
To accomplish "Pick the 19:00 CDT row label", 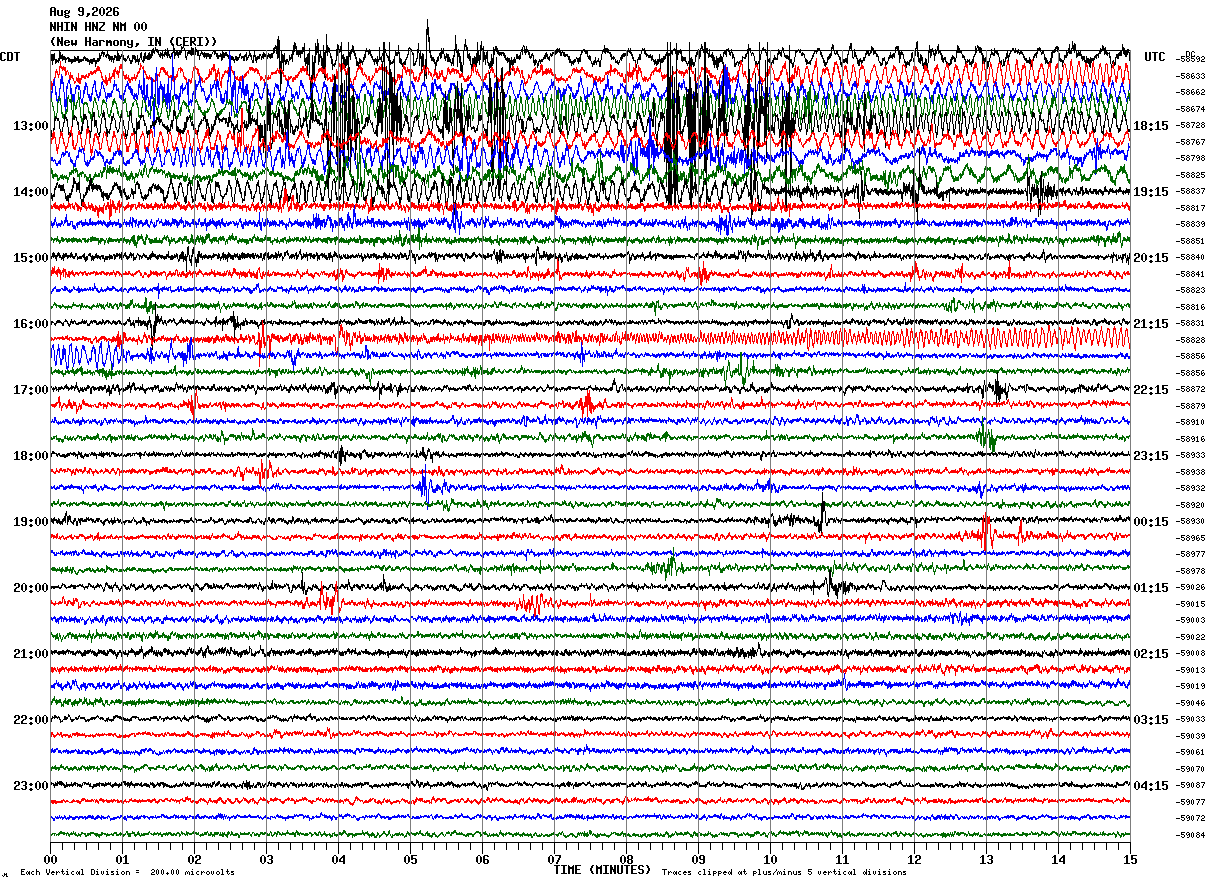I will point(31,522).
